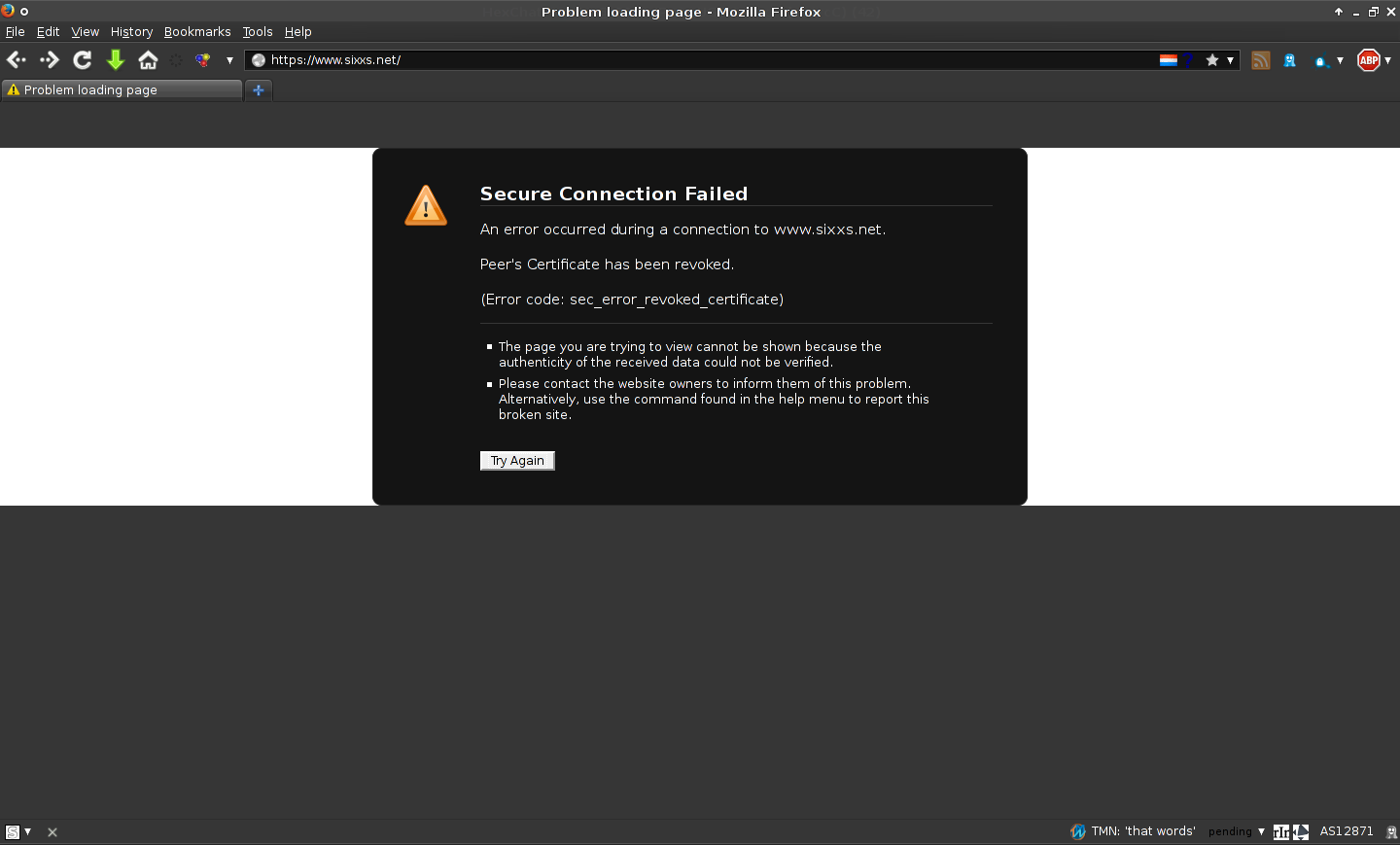Open the Help menu

pos(298,32)
